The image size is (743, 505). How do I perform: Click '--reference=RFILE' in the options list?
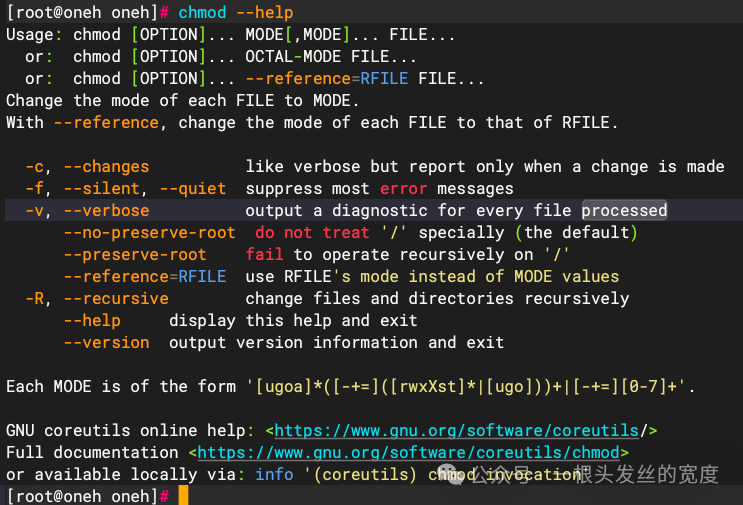145,277
